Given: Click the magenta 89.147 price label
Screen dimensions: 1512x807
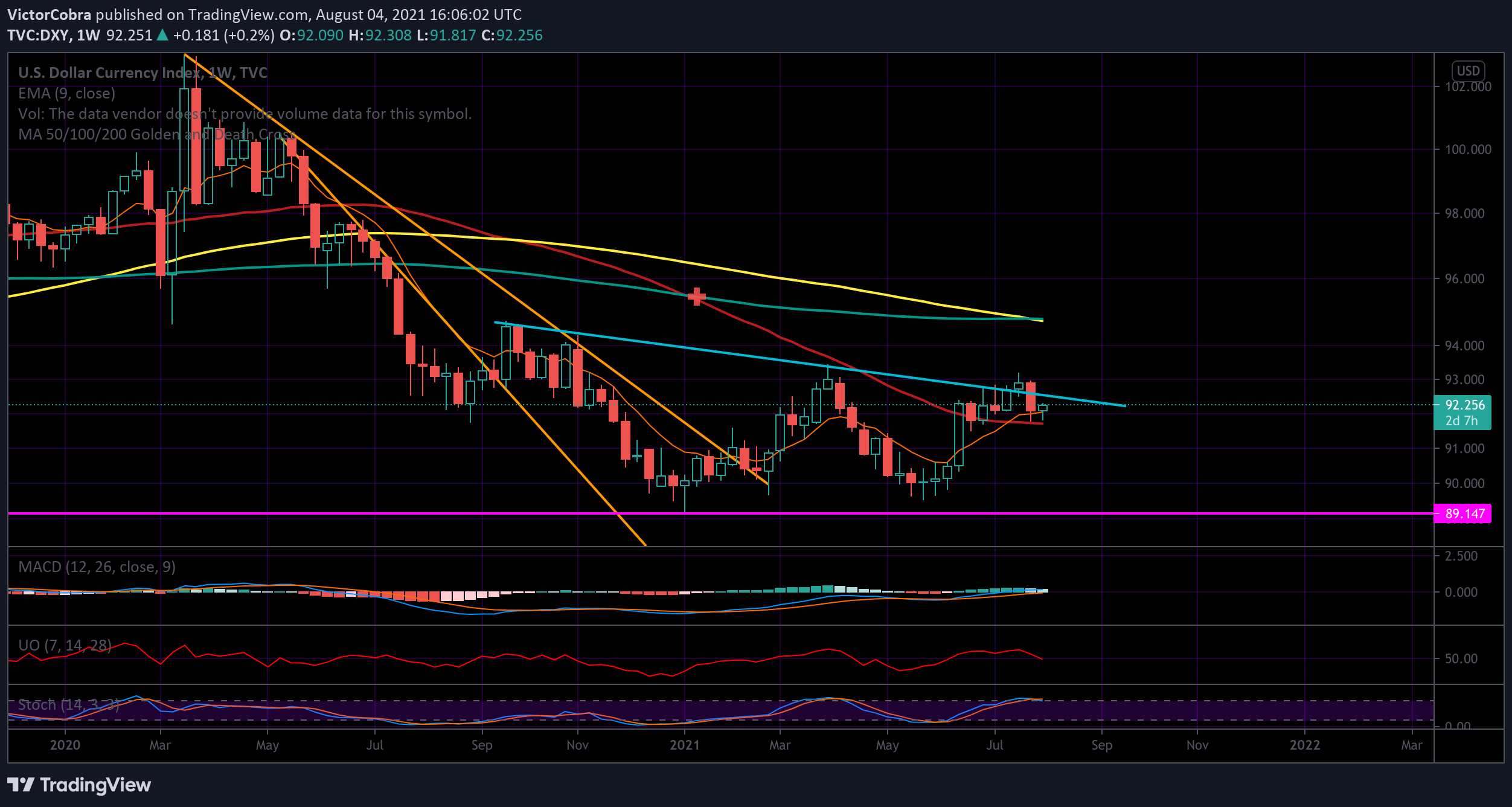Looking at the screenshot, I should coord(1462,513).
